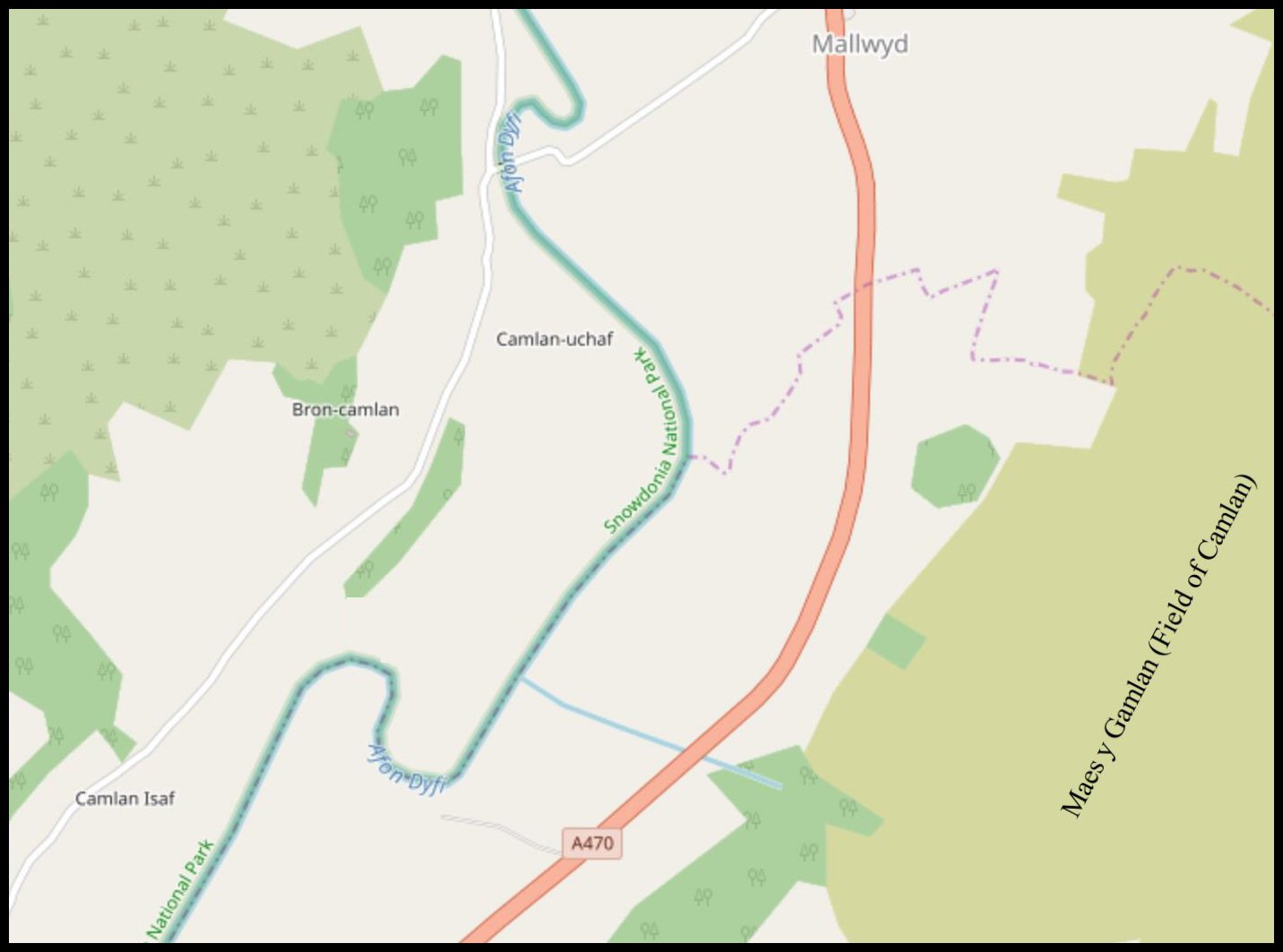Click the Camlan-uchaf place label
Viewport: 1283px width, 952px height.
click(x=555, y=339)
